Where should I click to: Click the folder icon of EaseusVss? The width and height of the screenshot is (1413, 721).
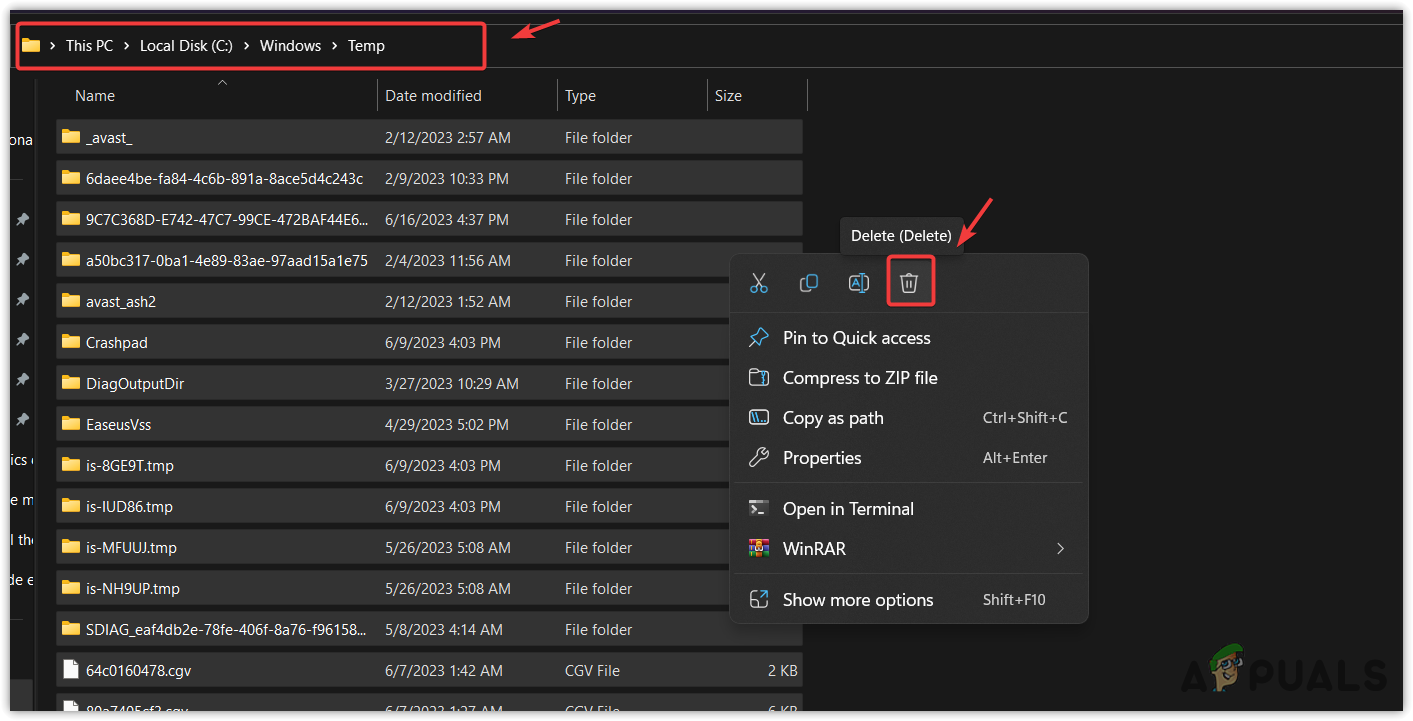[x=70, y=424]
